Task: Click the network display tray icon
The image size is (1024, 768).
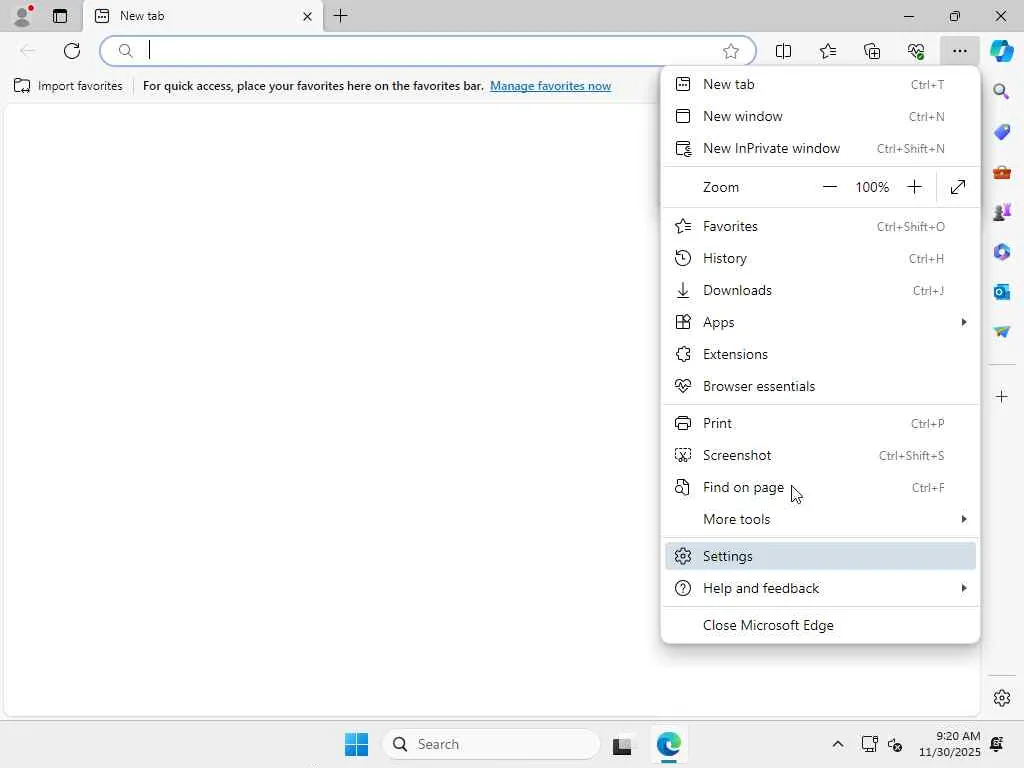Action: (x=869, y=744)
